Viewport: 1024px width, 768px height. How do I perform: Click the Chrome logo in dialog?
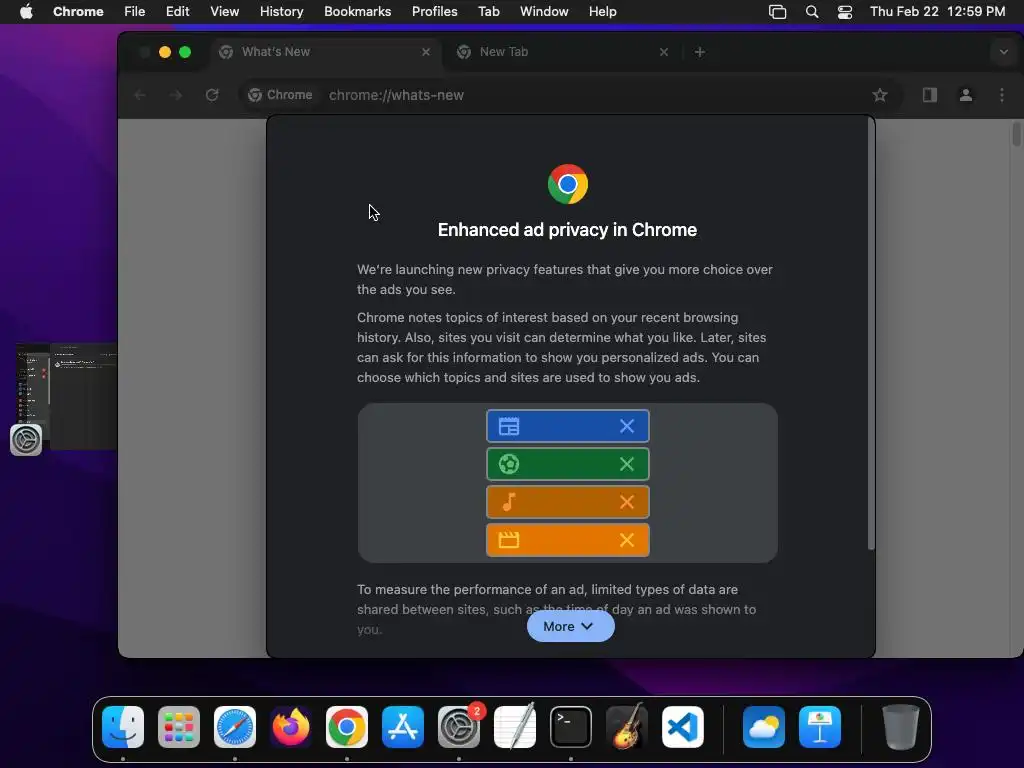568,184
